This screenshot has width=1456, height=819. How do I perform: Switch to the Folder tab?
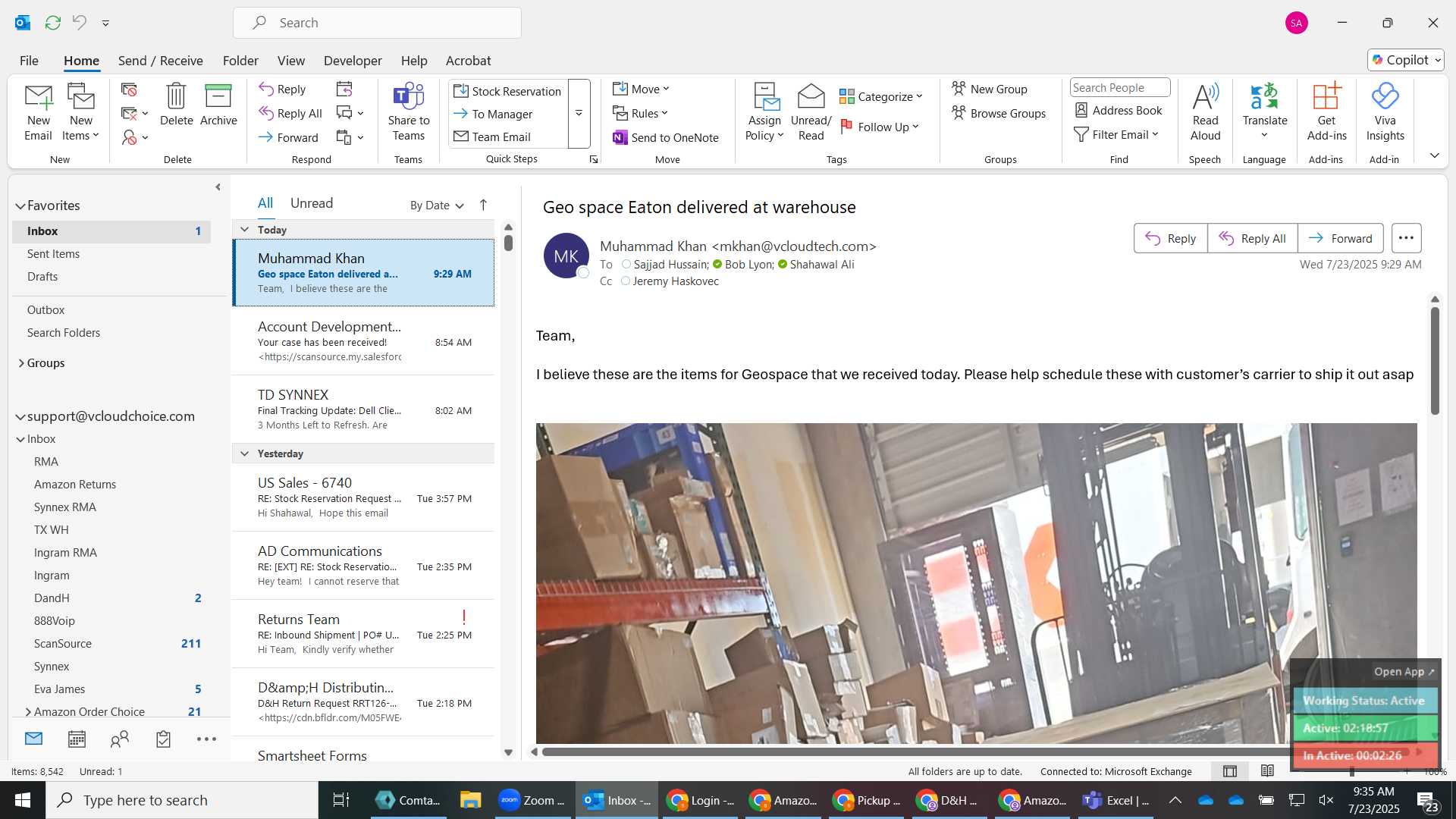coord(240,61)
